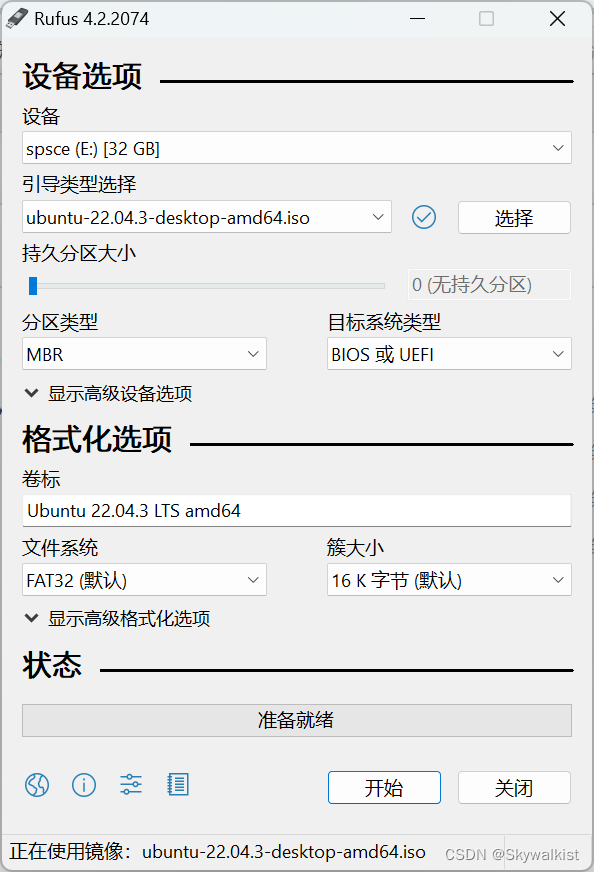Click the 卷标 volume label input field
The height and width of the screenshot is (872, 594).
coord(296,511)
